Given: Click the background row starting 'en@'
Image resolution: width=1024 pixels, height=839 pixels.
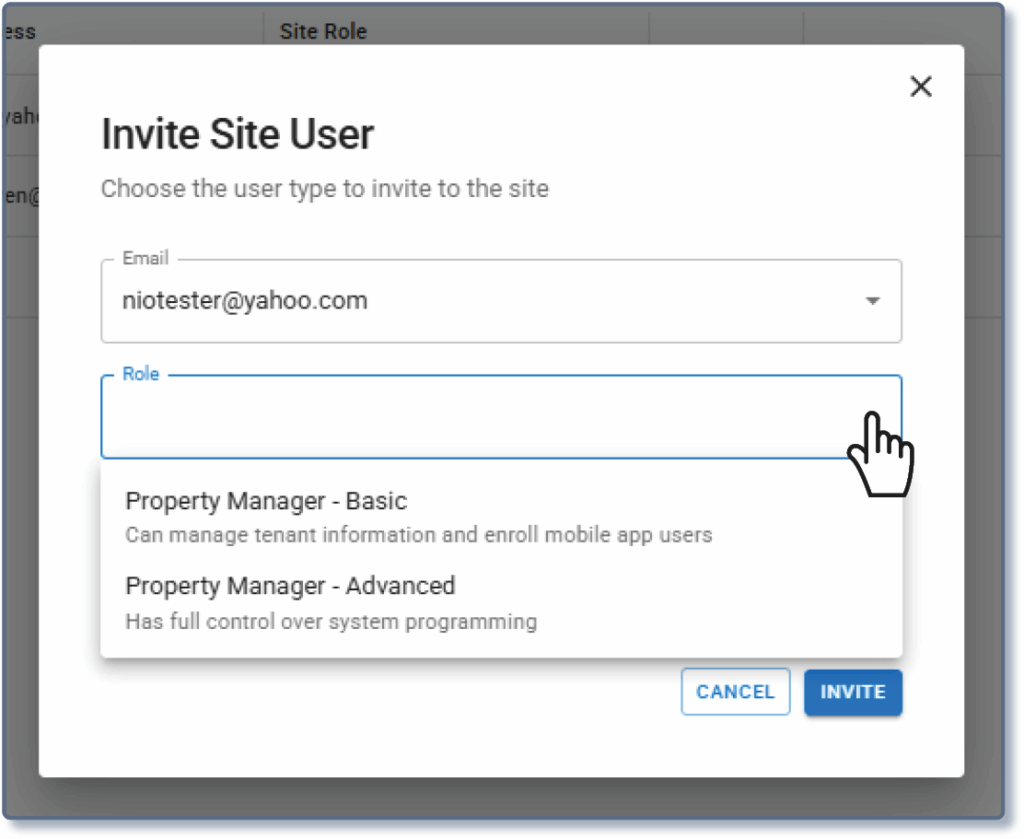Looking at the screenshot, I should pyautogui.click(x=18, y=197).
